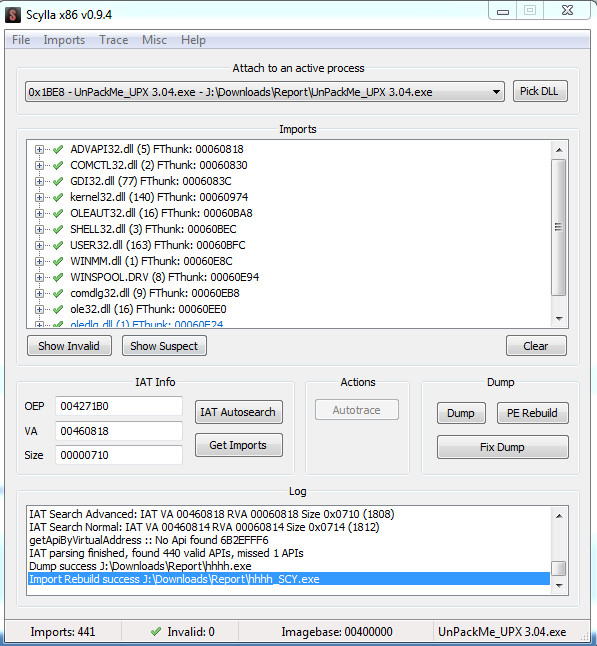Expand the GDI32.dll import node
This screenshot has width=597, height=646.
pyautogui.click(x=39, y=181)
